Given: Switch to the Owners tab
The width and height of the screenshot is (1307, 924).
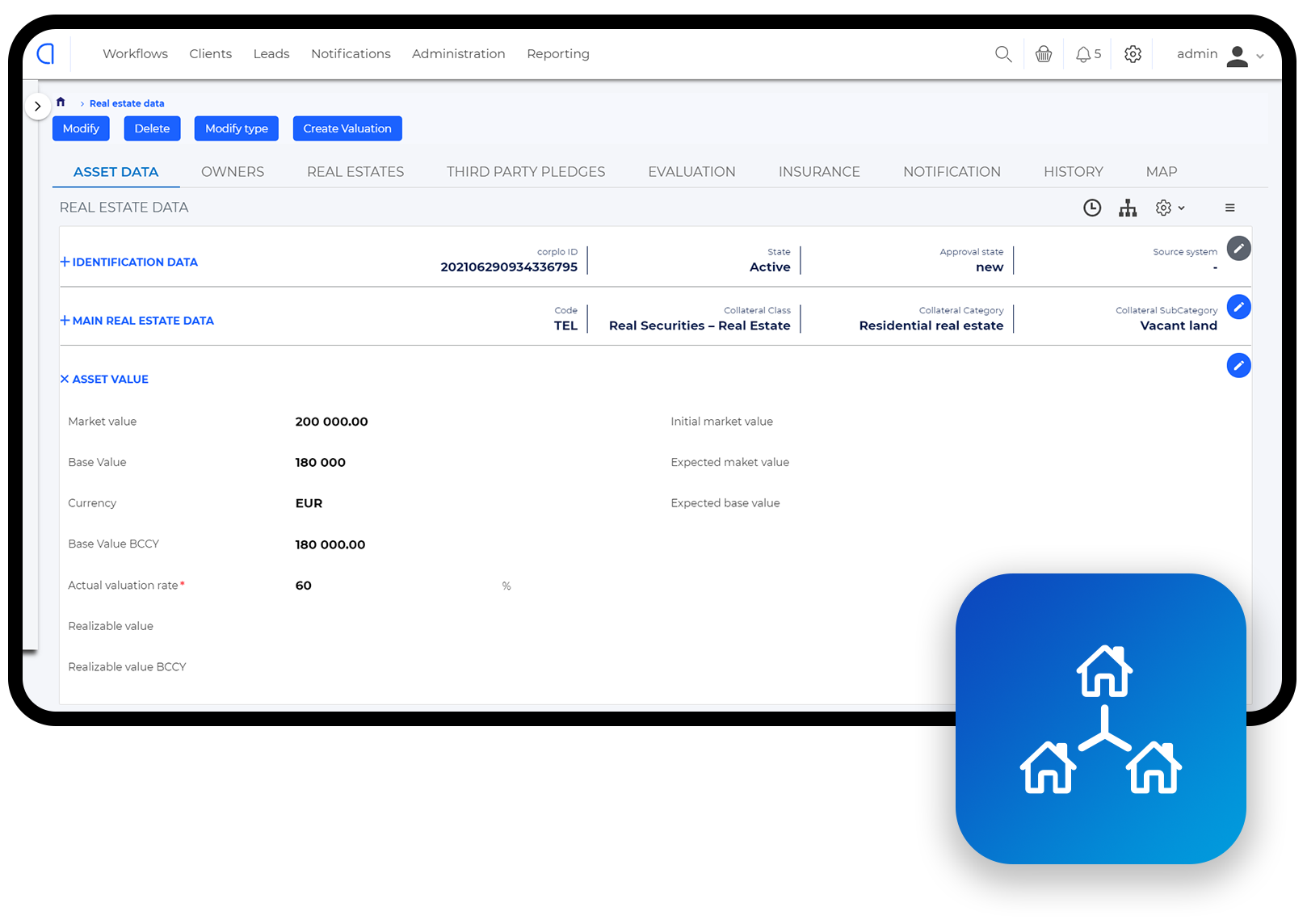Looking at the screenshot, I should [233, 172].
